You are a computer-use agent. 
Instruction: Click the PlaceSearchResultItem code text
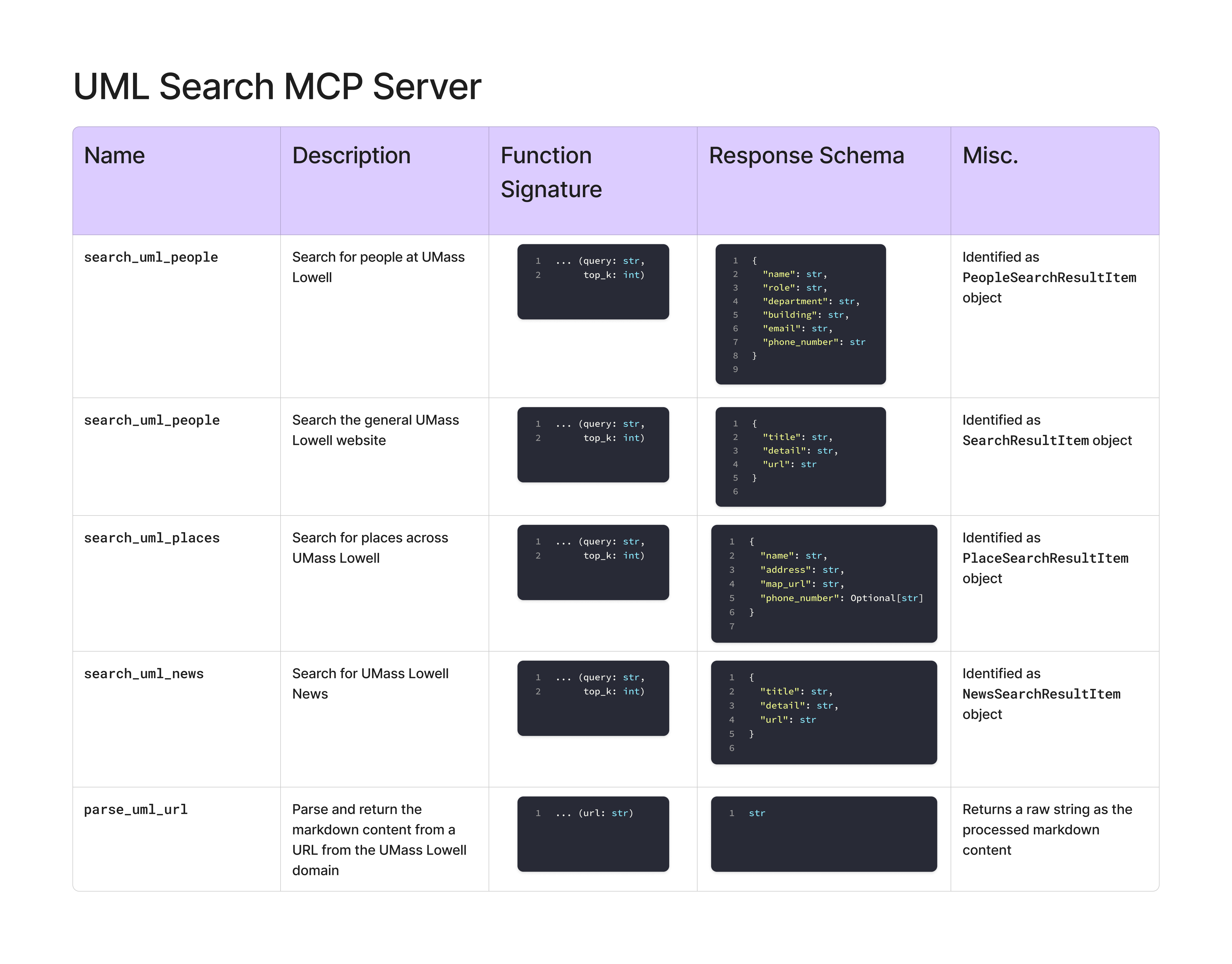point(1045,558)
